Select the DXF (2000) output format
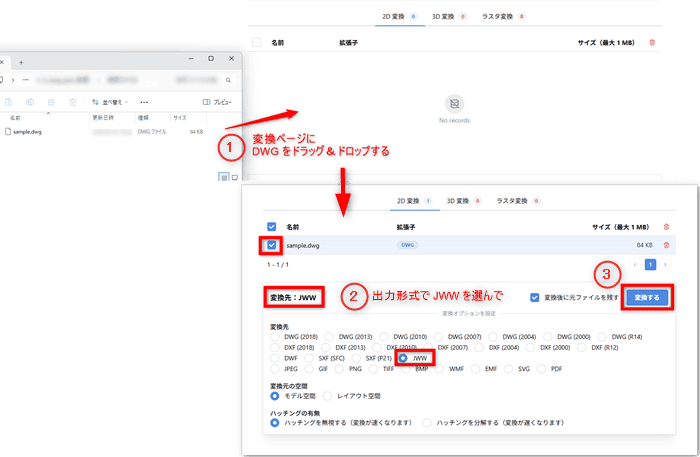 pyautogui.click(x=530, y=347)
